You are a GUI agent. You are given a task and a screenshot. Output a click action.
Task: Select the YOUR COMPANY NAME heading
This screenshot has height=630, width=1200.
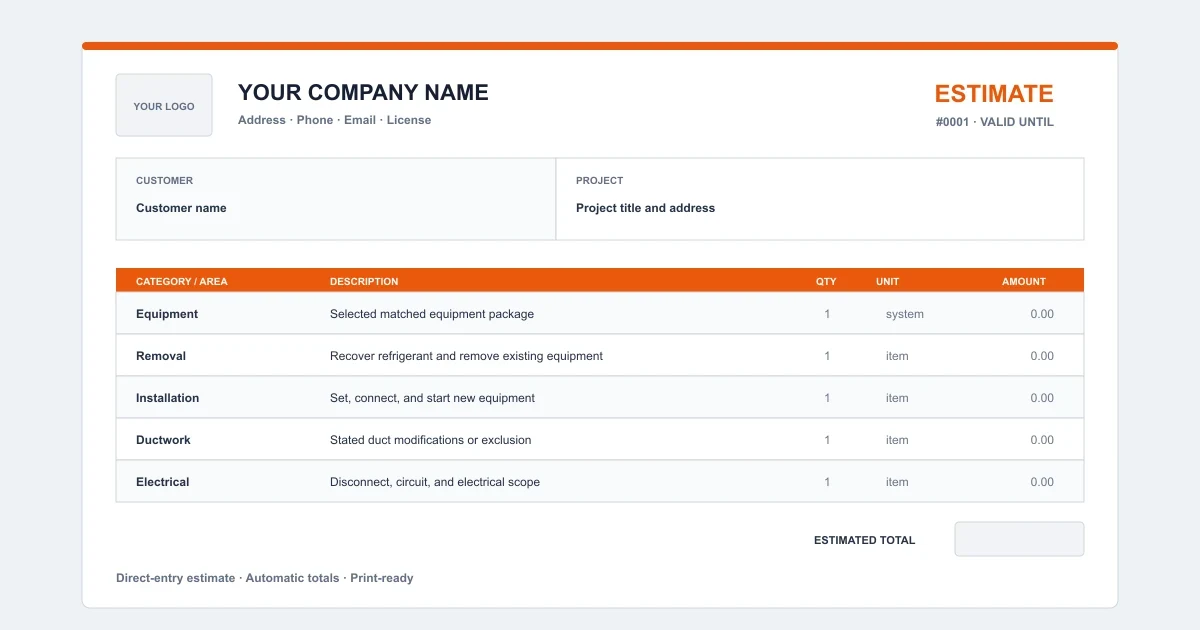point(363,92)
